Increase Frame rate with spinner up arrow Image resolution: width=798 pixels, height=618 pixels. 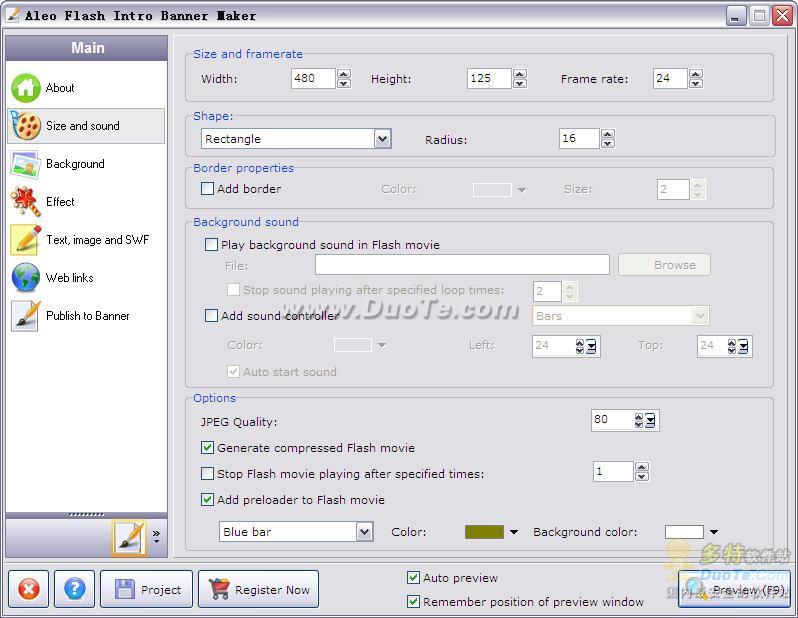(696, 74)
